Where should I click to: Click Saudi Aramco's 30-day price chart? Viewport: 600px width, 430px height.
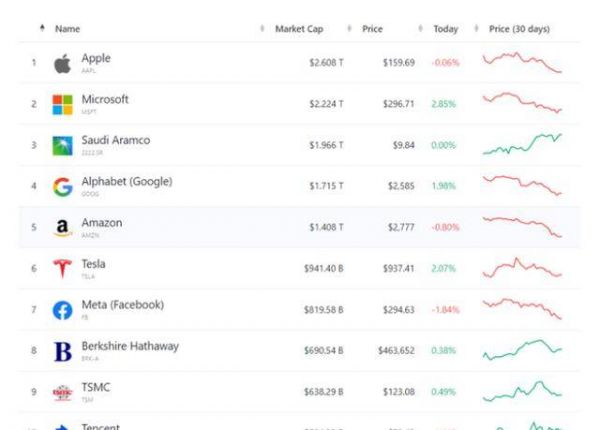coord(522,145)
